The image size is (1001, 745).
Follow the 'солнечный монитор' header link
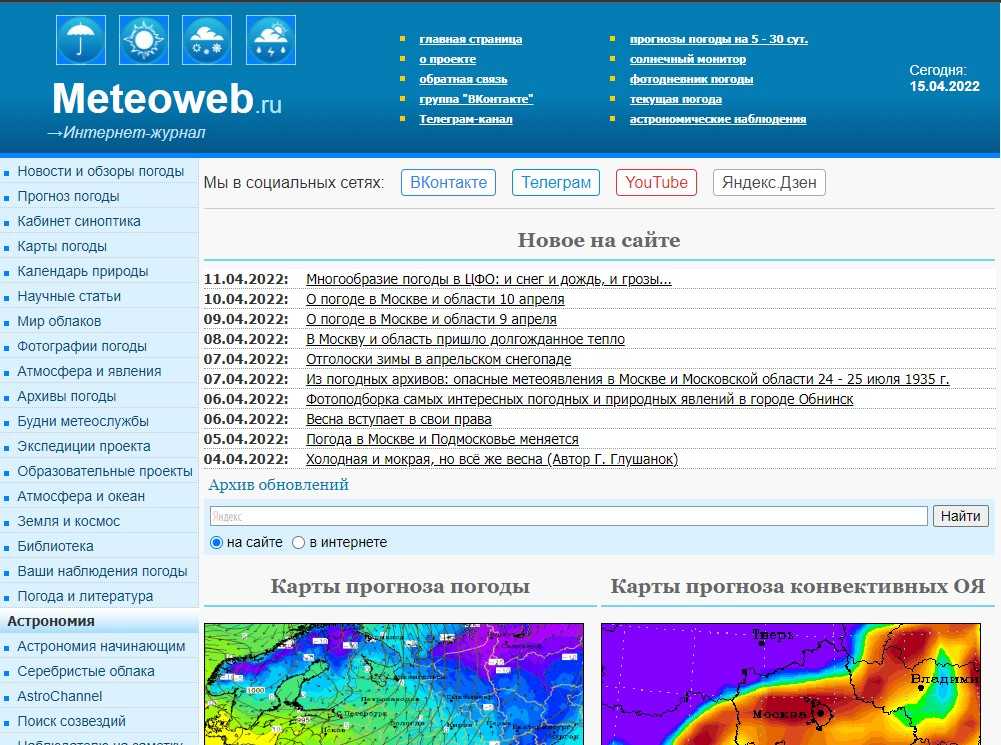point(687,59)
